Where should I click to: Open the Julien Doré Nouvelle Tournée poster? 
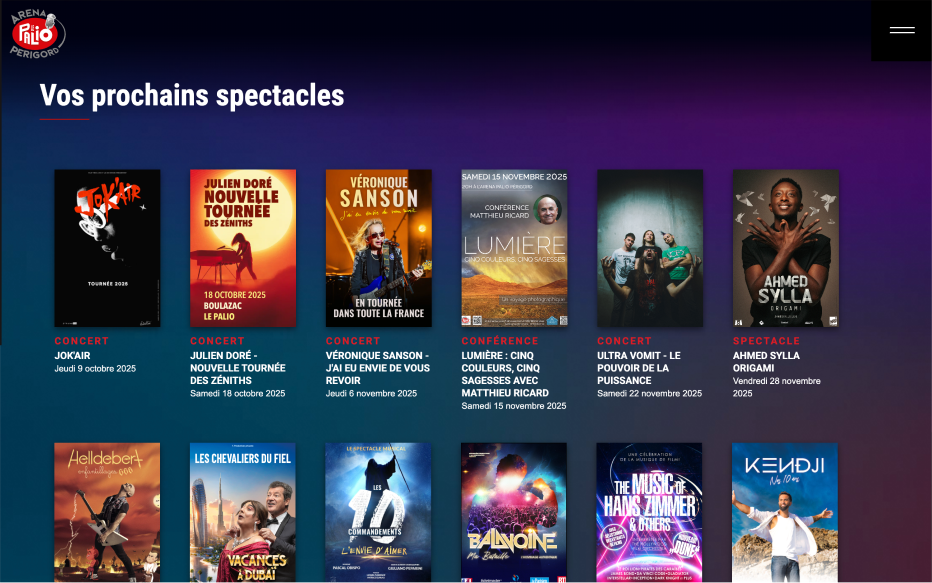point(243,248)
